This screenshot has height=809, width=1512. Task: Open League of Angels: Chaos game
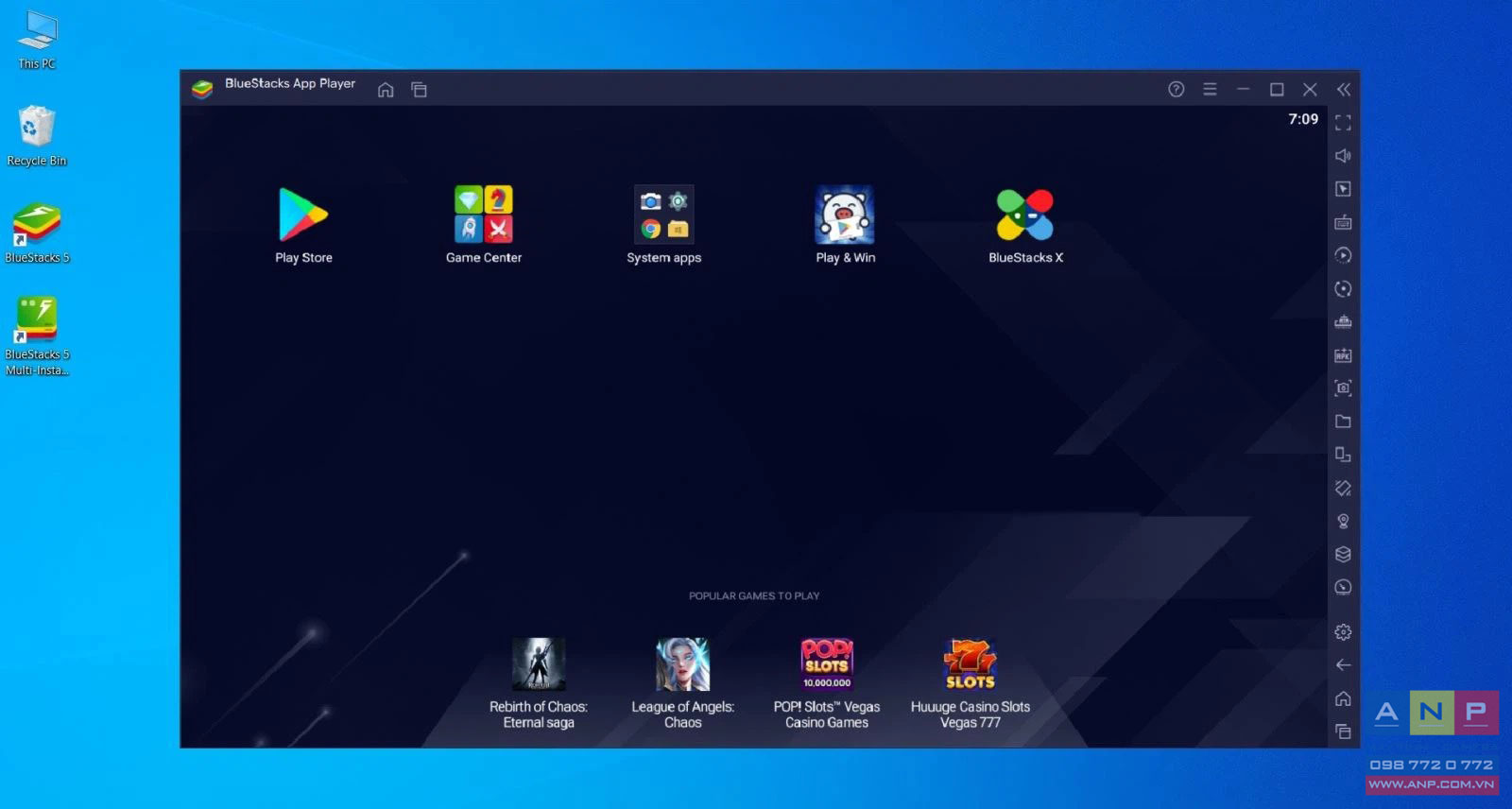tap(682, 664)
